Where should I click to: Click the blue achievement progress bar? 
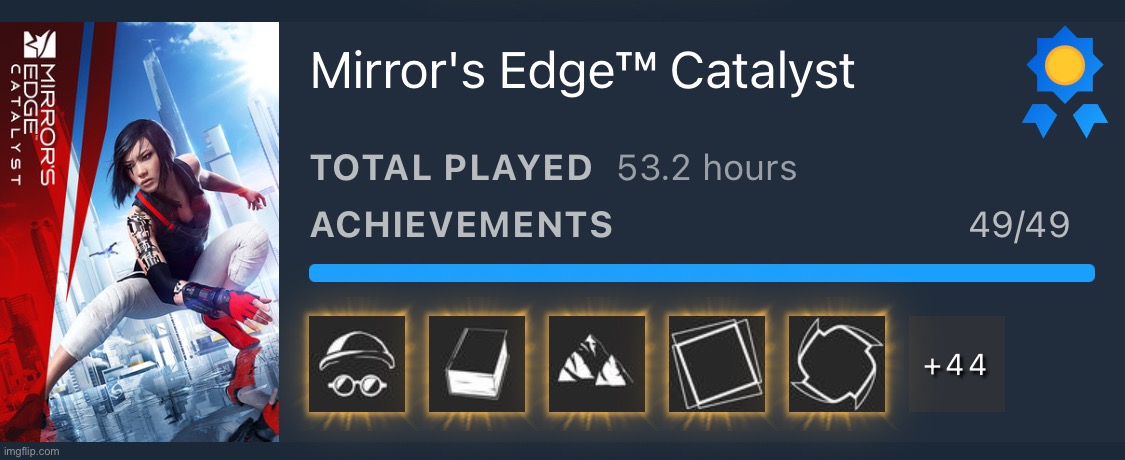(x=702, y=273)
